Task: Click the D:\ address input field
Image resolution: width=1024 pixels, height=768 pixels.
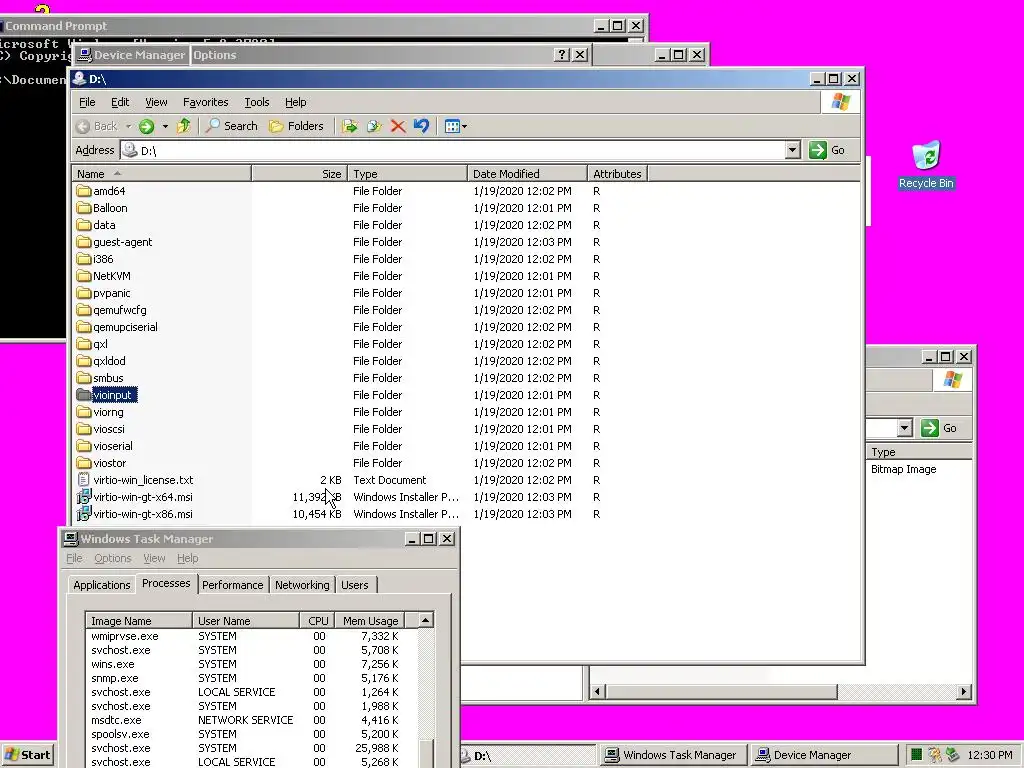Action: [x=454, y=150]
